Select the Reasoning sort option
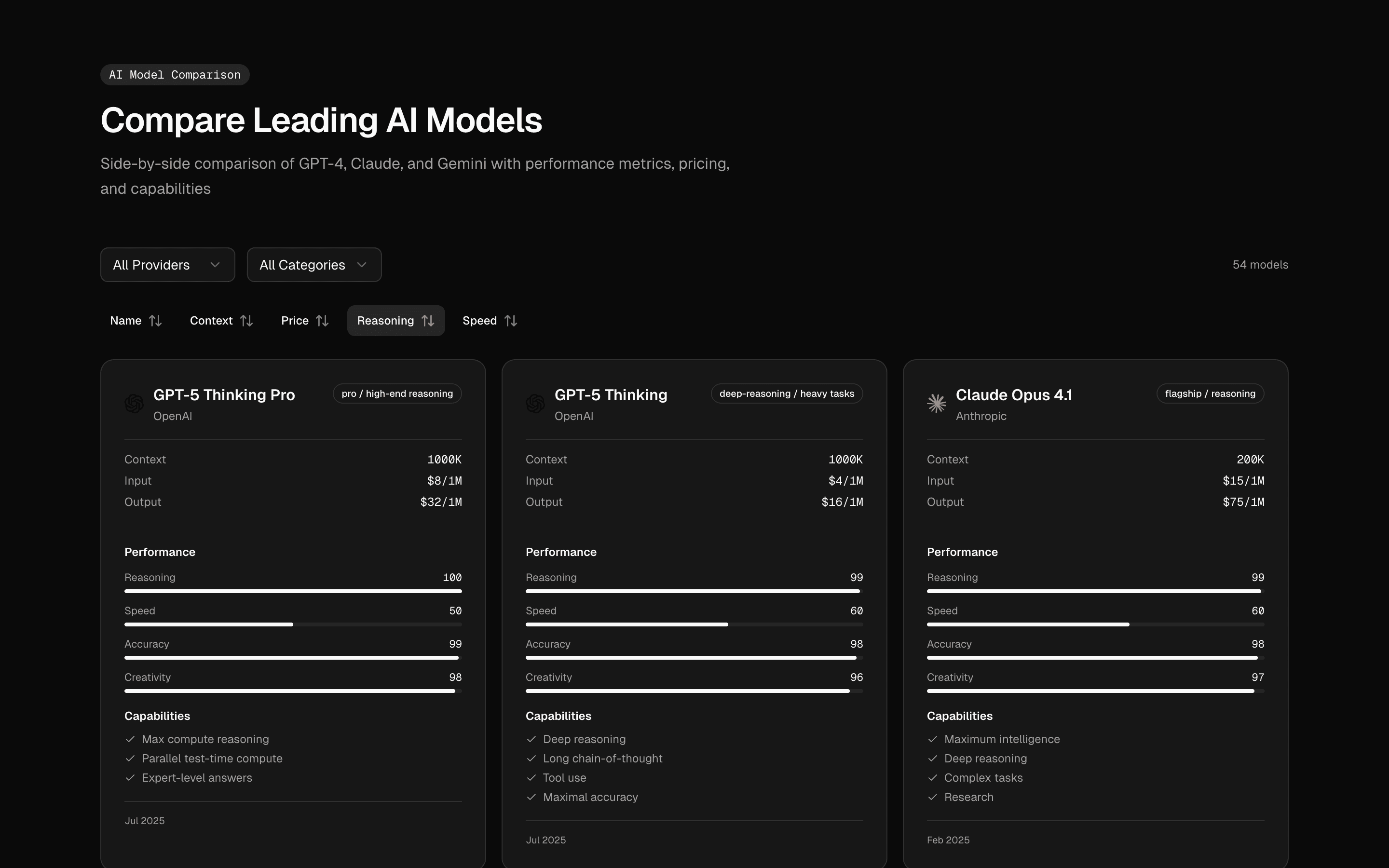Image resolution: width=1389 pixels, height=868 pixels. pyautogui.click(x=395, y=320)
